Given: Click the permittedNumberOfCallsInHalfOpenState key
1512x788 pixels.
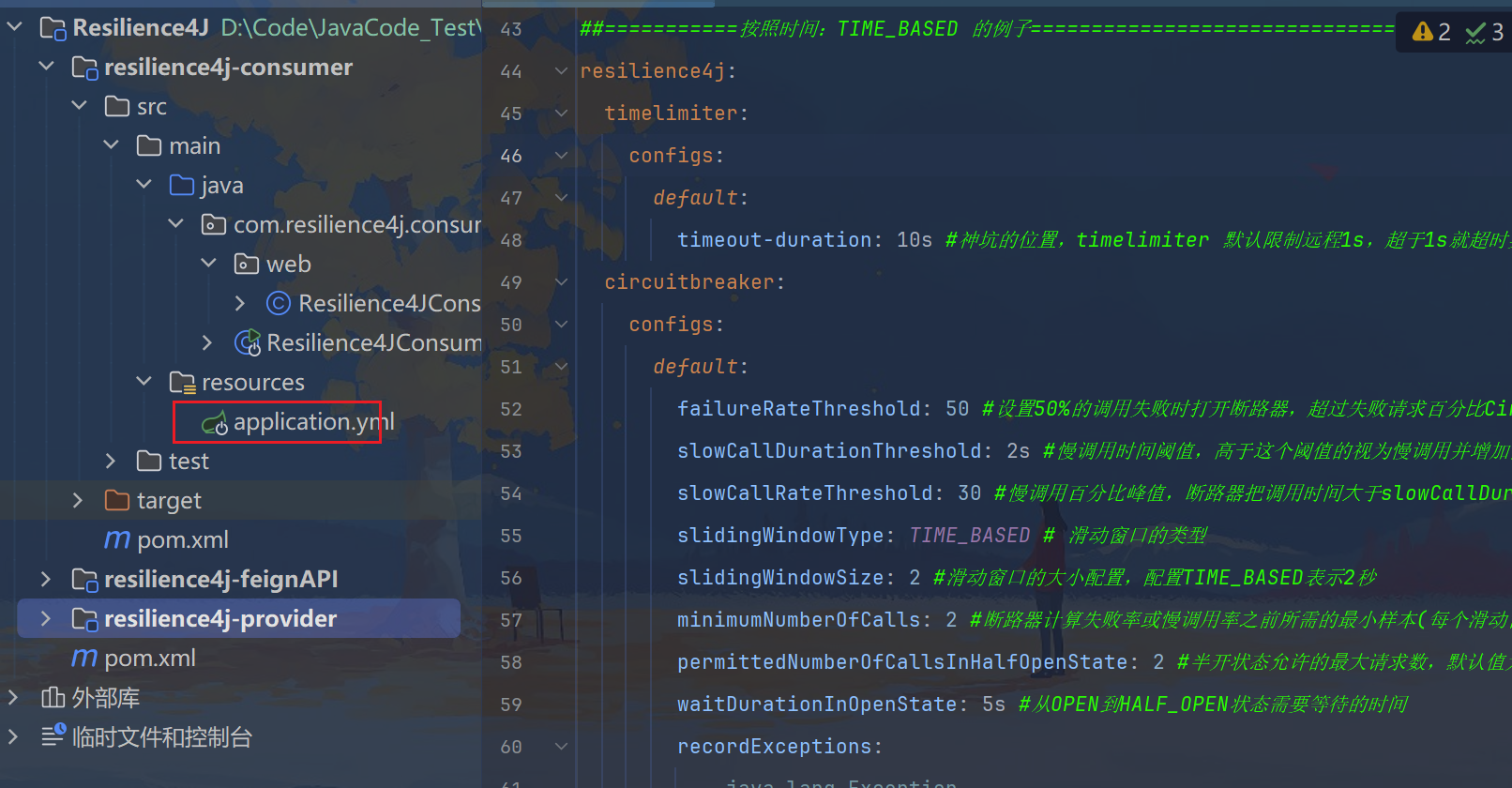Looking at the screenshot, I should (902, 662).
